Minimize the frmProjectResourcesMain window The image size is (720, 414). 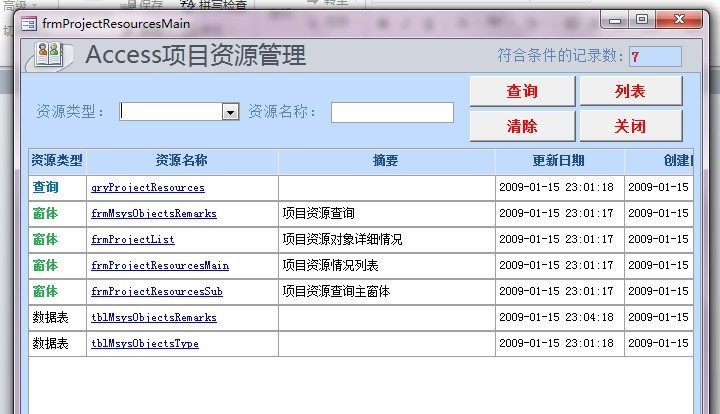point(615,20)
